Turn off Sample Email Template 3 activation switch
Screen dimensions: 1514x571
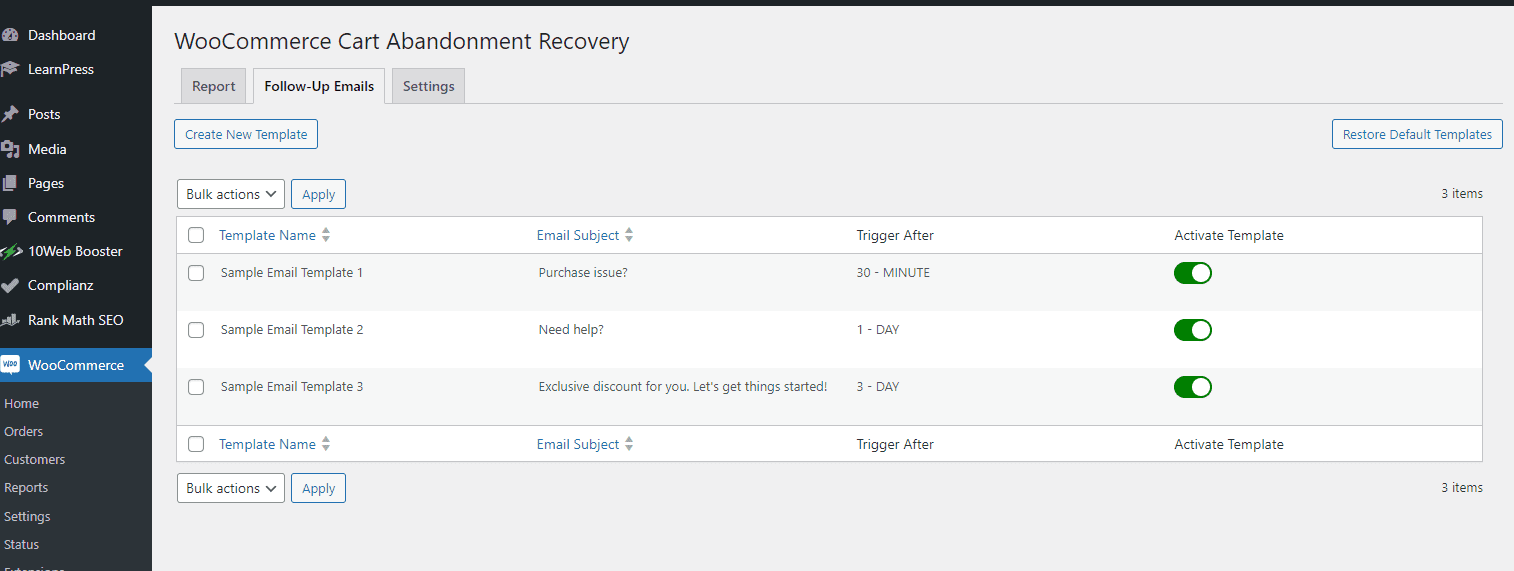(1192, 387)
